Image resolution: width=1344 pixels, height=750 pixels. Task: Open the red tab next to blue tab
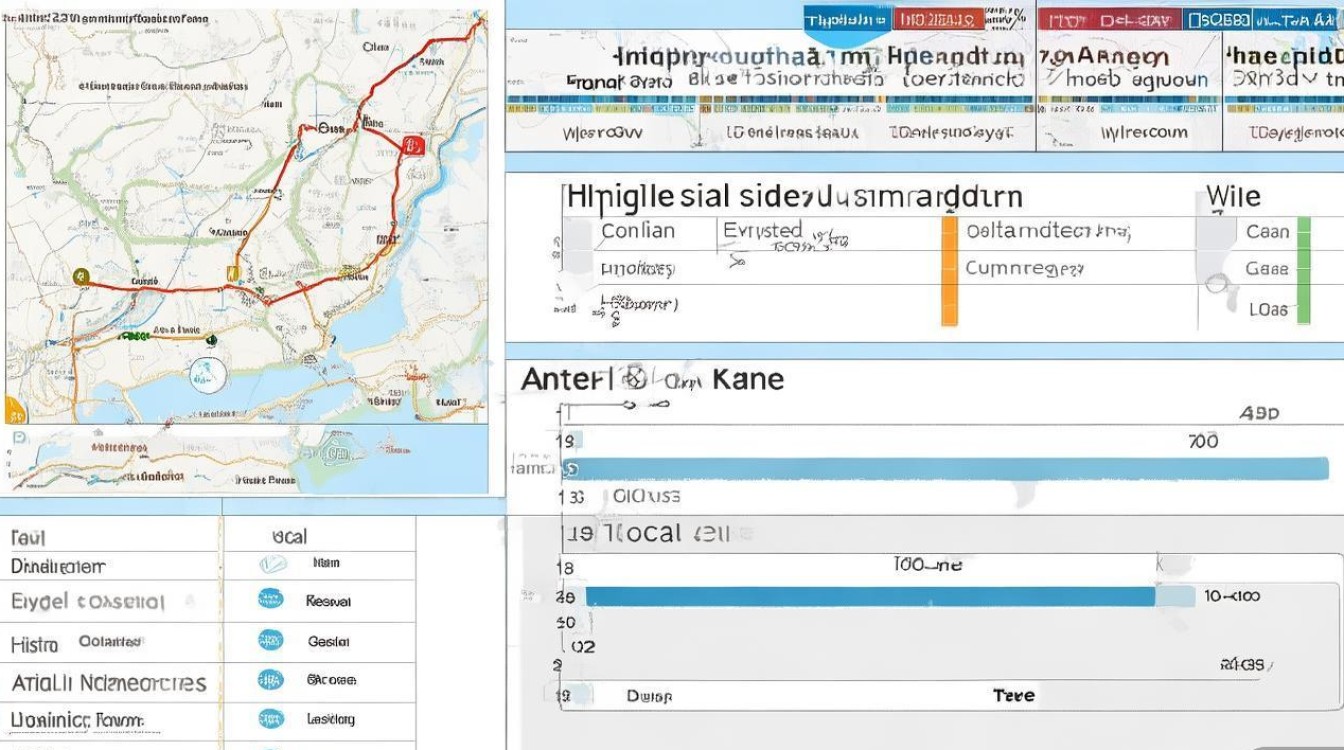point(939,20)
